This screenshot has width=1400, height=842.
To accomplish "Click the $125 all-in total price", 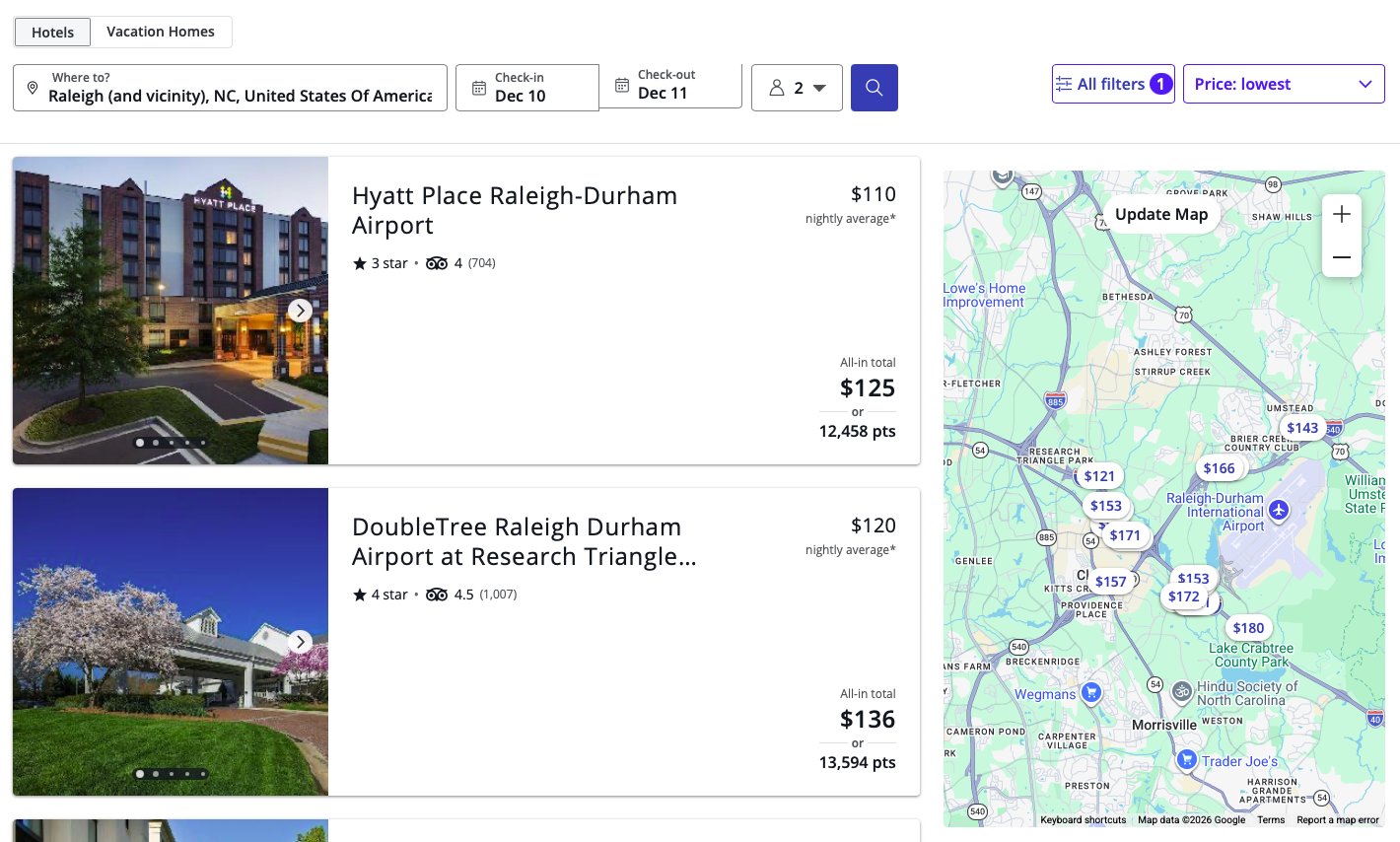I will point(868,387).
